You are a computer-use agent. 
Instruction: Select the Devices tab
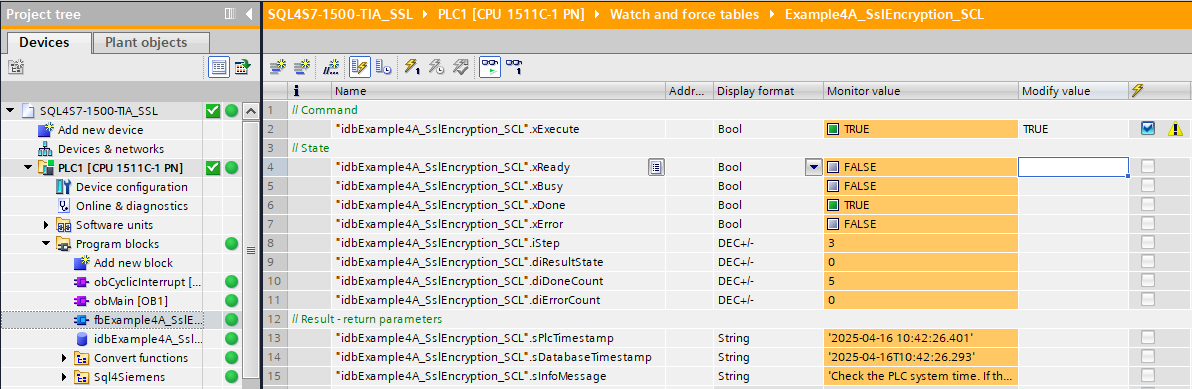[44, 43]
